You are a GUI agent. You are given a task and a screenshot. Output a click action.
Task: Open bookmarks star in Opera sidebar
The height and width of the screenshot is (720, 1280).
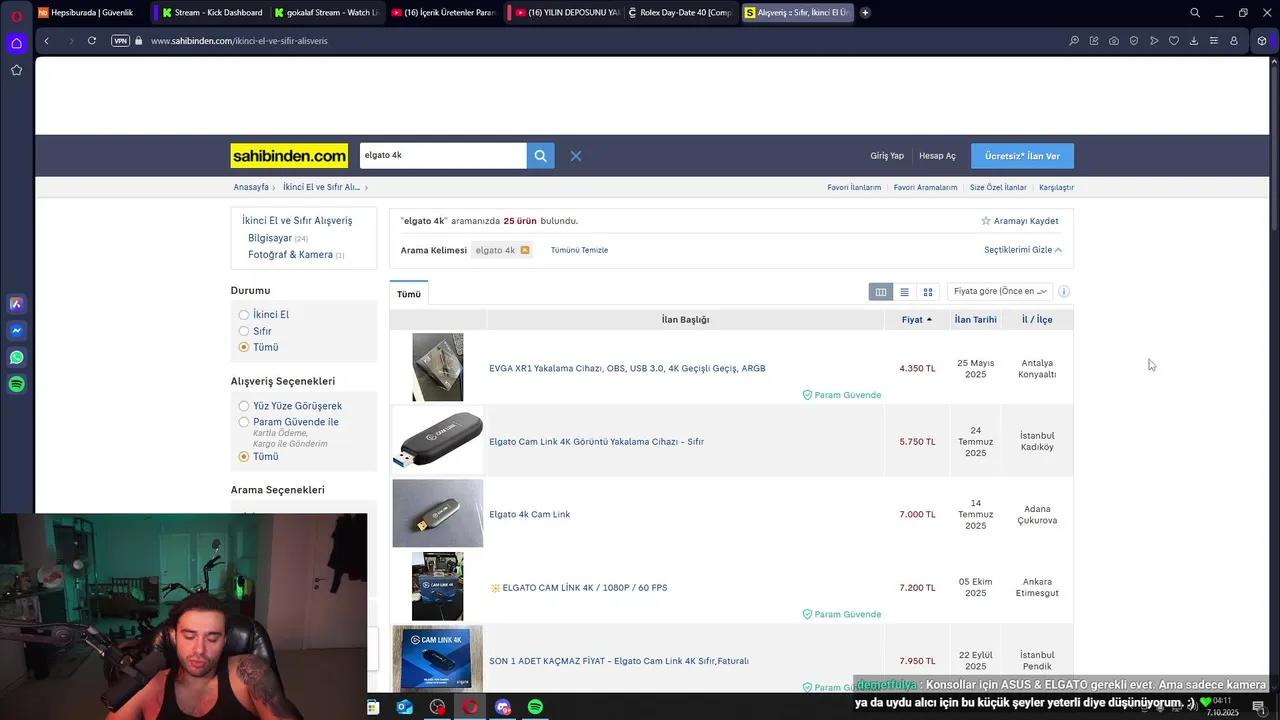pyautogui.click(x=16, y=70)
